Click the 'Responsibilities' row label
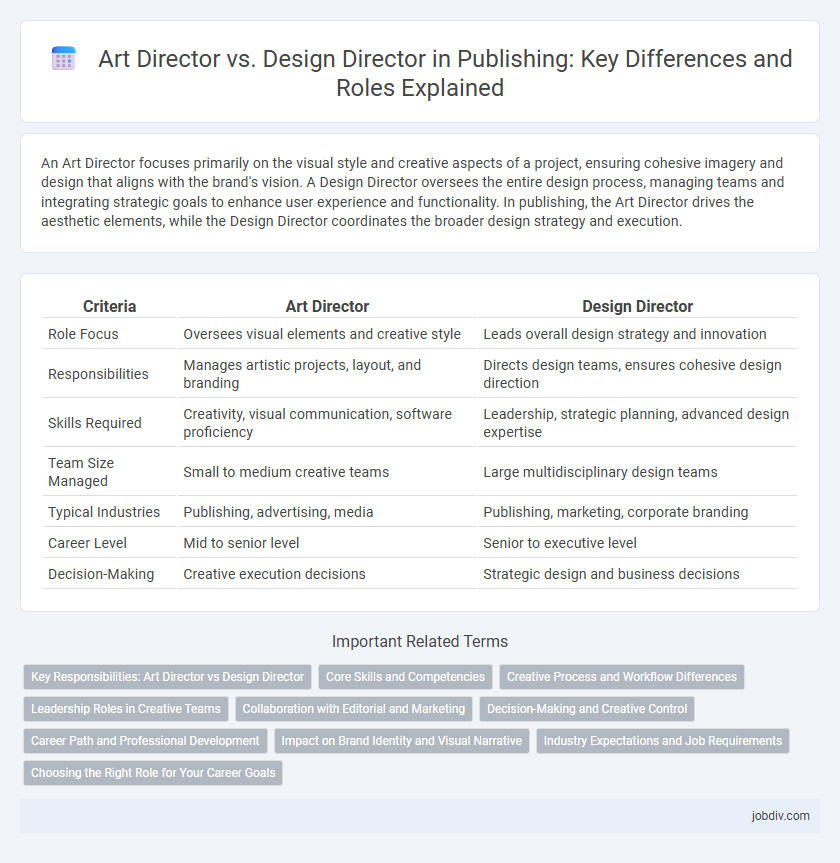The height and width of the screenshot is (863, 840). point(98,374)
